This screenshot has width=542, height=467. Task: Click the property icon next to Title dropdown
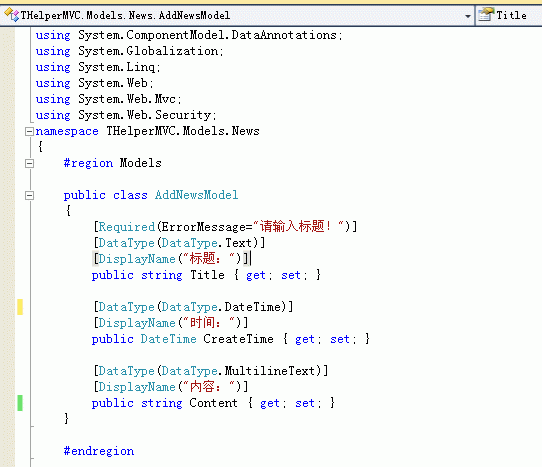click(486, 15)
